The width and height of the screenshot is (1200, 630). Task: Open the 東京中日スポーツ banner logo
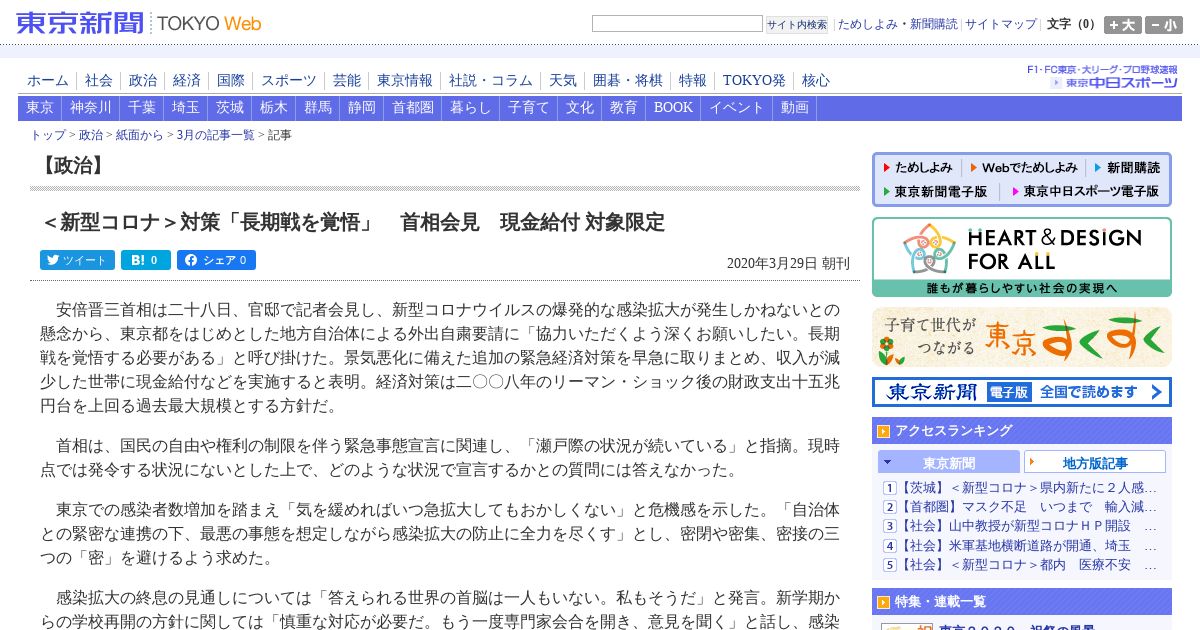point(1114,82)
